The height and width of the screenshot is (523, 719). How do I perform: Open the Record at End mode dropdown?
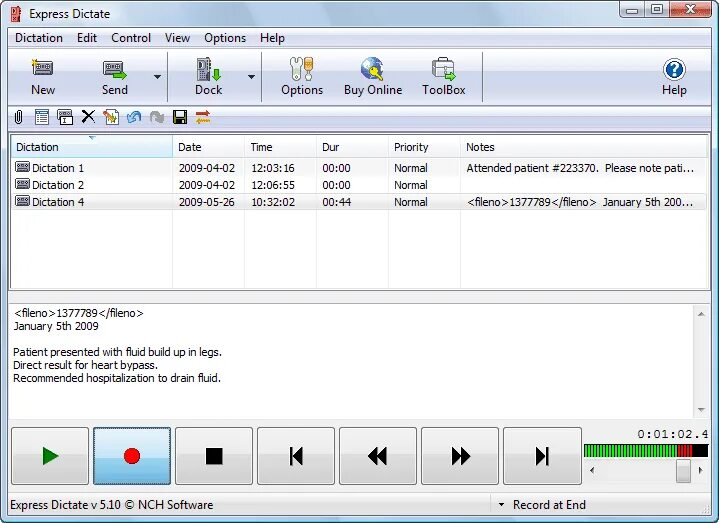[x=501, y=505]
